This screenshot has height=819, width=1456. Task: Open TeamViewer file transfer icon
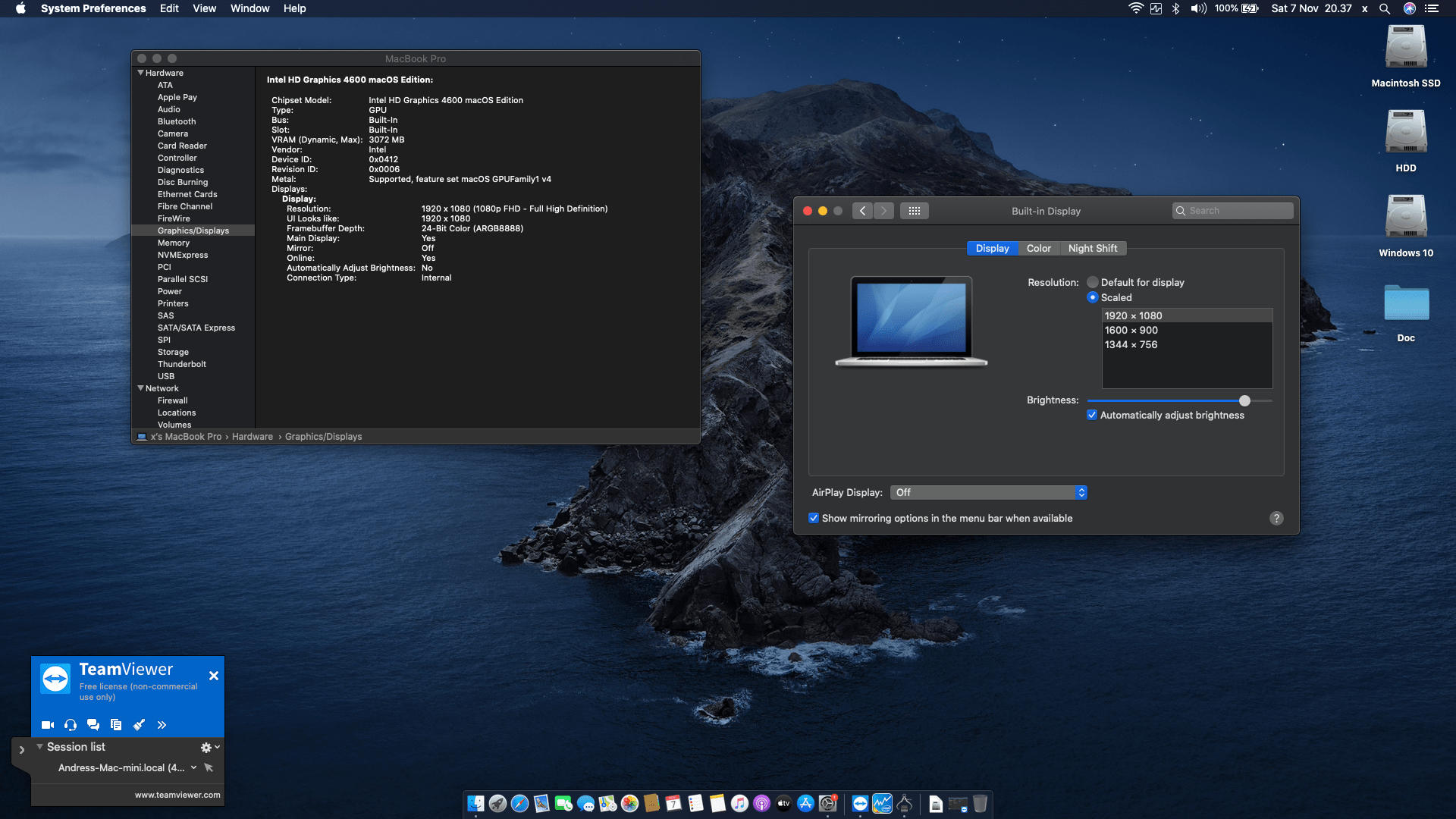[116, 724]
